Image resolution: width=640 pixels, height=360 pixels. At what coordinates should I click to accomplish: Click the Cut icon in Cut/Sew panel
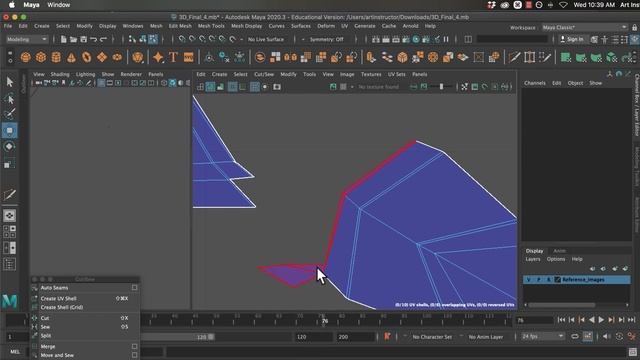(x=34, y=318)
